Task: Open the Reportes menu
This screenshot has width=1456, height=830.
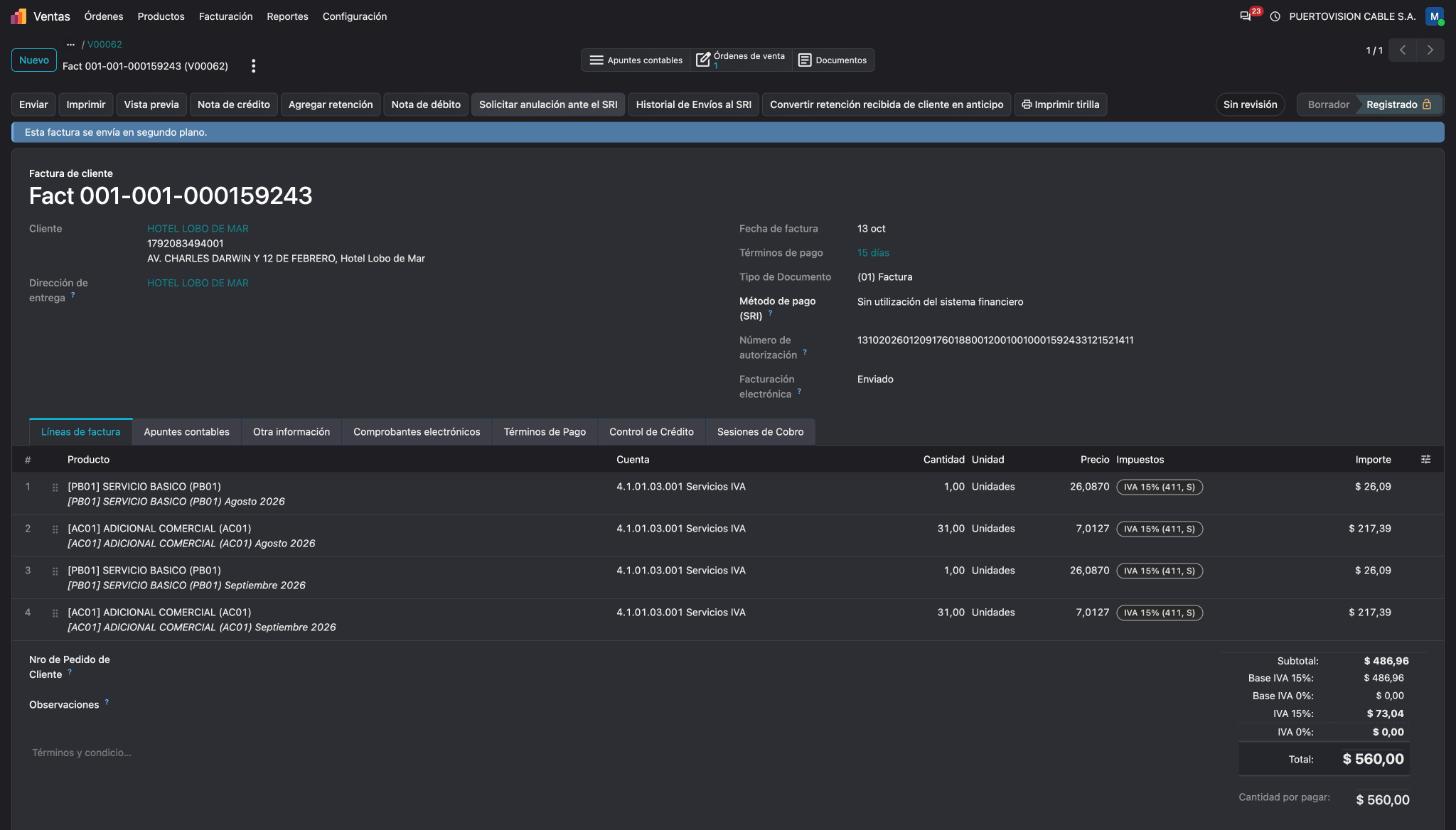Action: [x=288, y=16]
